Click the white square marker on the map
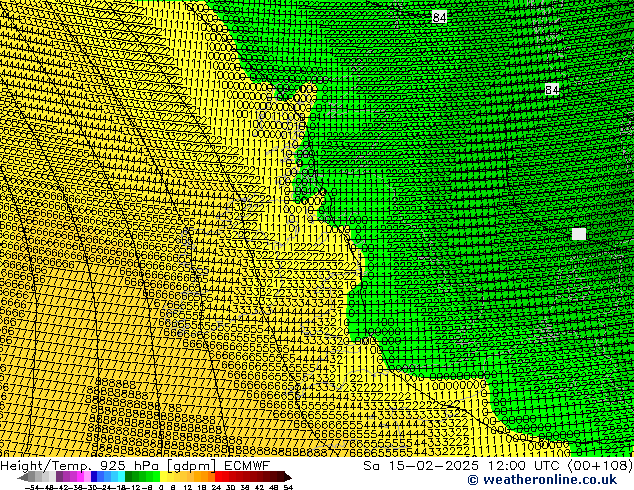The width and height of the screenshot is (634, 490). [x=579, y=234]
